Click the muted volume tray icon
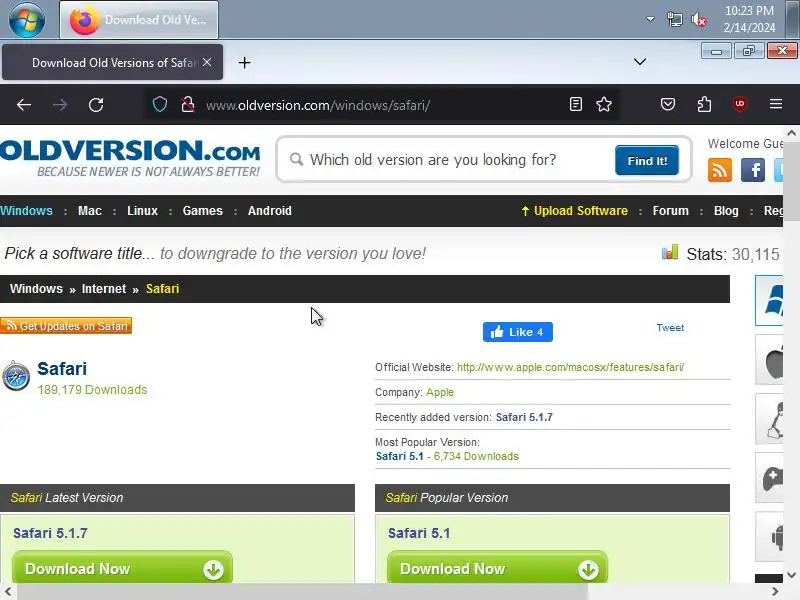Image resolution: width=800 pixels, height=600 pixels. 699,20
